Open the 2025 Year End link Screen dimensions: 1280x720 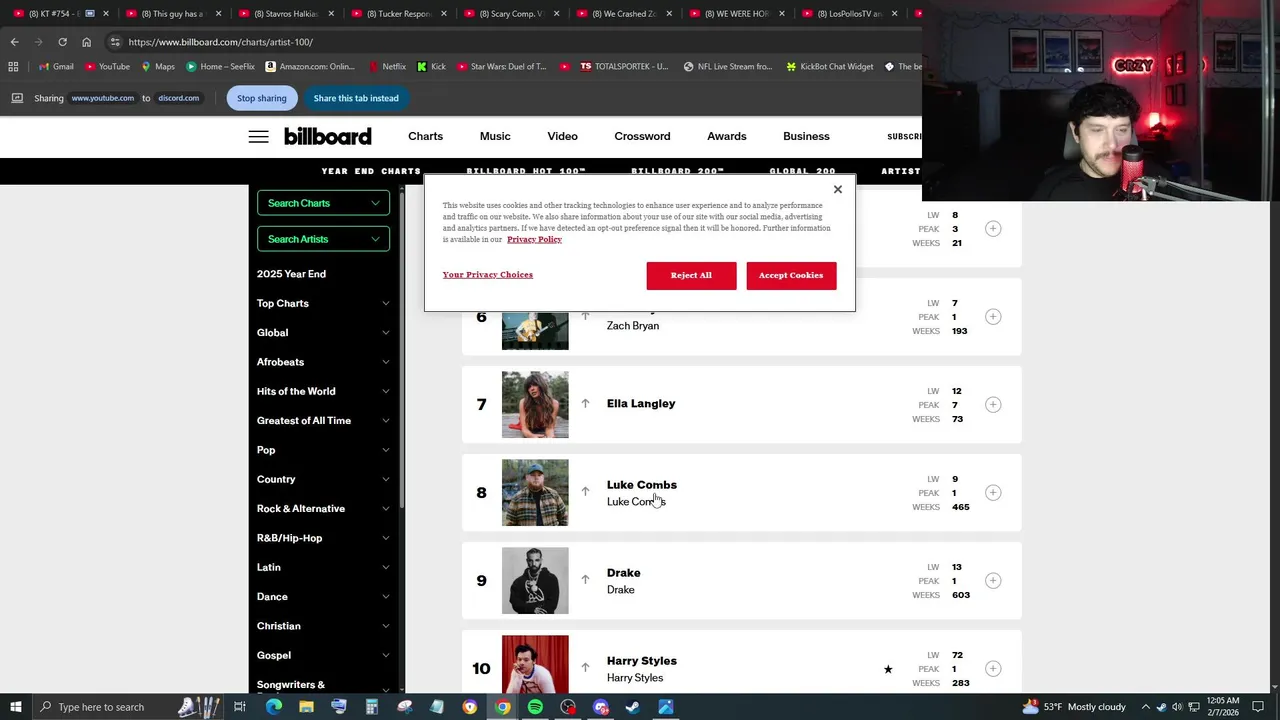pos(291,274)
